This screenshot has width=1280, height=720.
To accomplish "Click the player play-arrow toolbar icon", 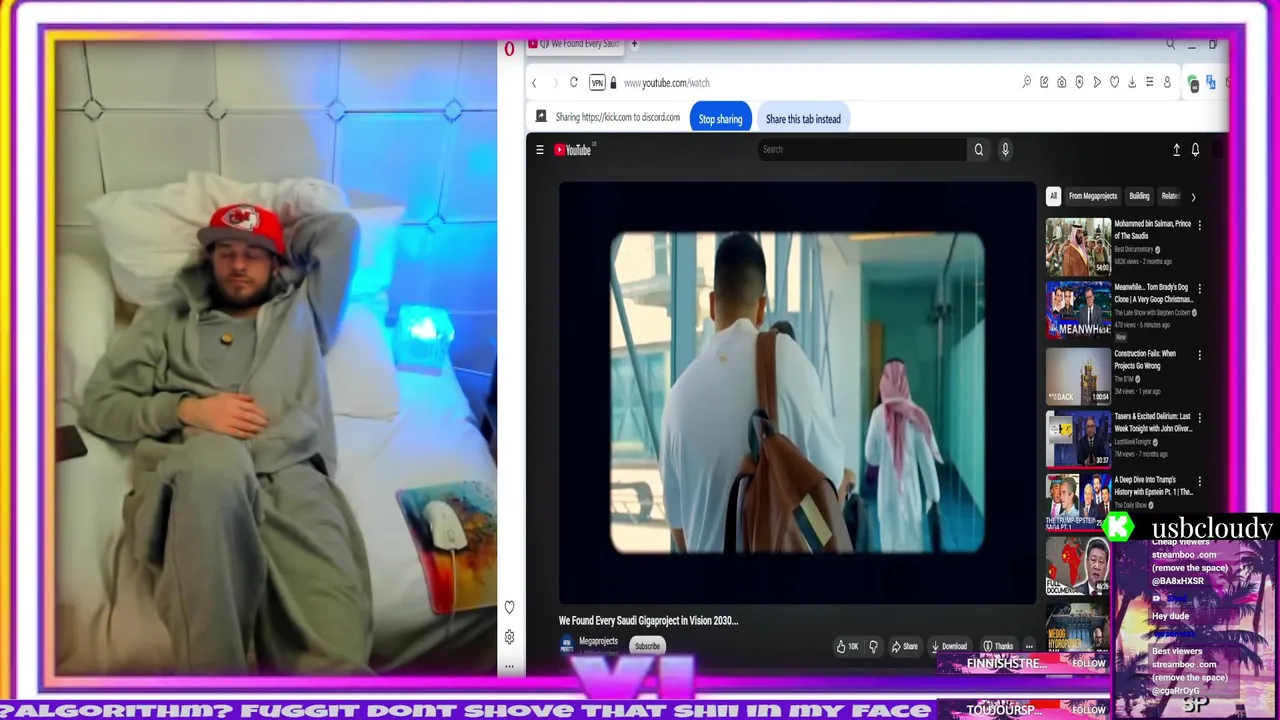I will [1097, 83].
